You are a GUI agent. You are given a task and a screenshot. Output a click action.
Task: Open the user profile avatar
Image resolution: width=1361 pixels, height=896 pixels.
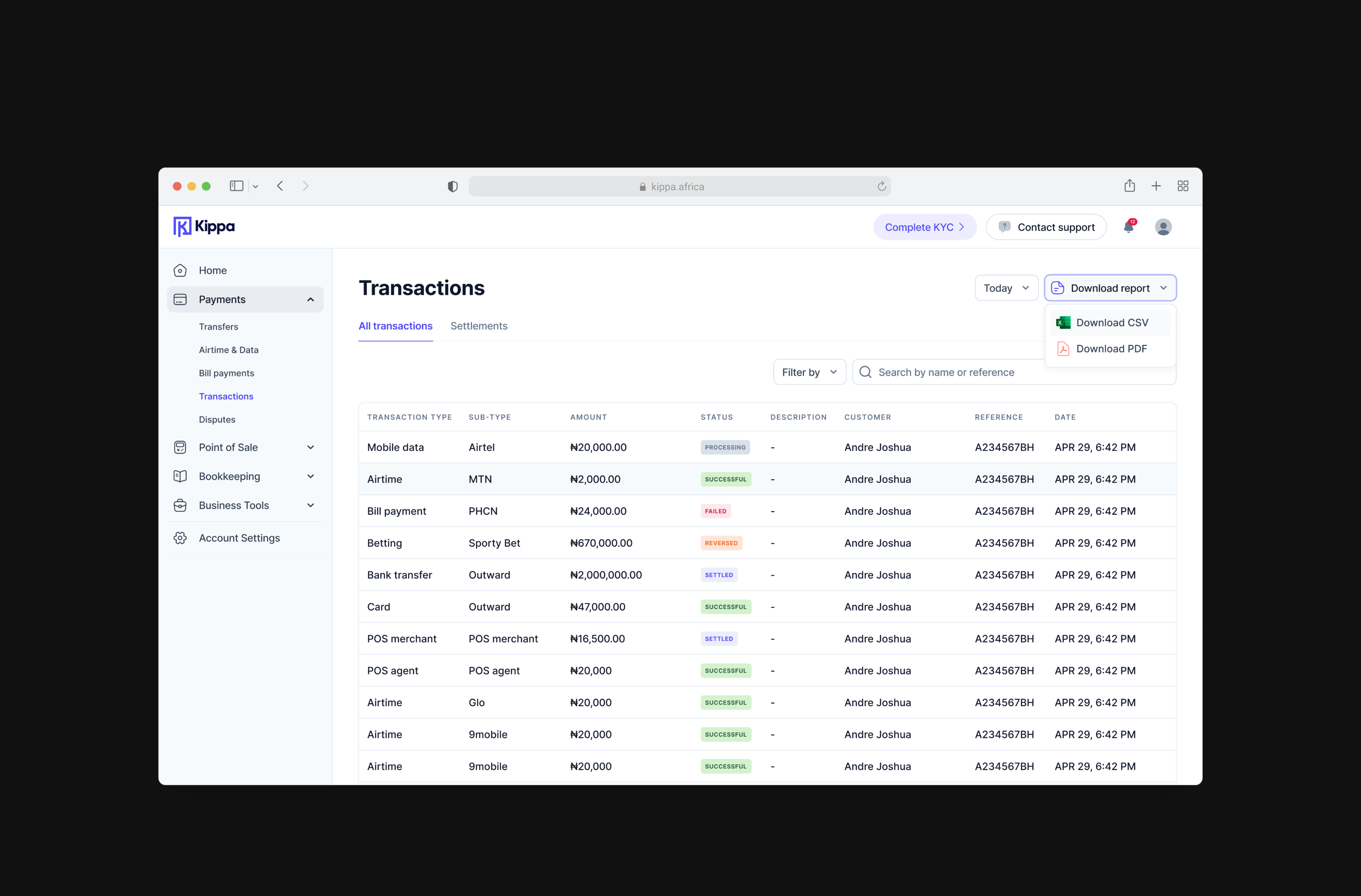[x=1163, y=227]
